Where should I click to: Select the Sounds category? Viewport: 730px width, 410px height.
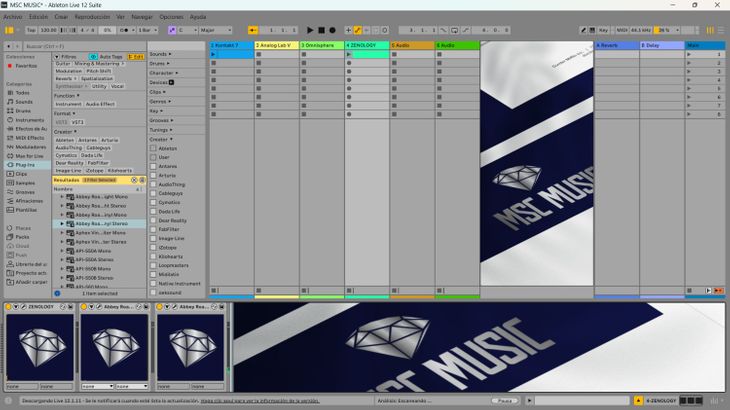[x=24, y=101]
